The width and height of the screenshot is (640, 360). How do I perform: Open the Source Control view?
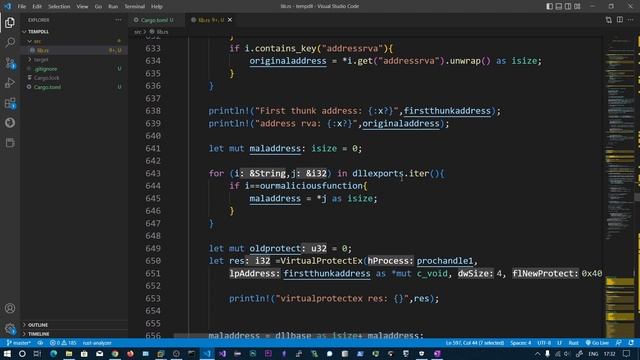tap(10, 62)
